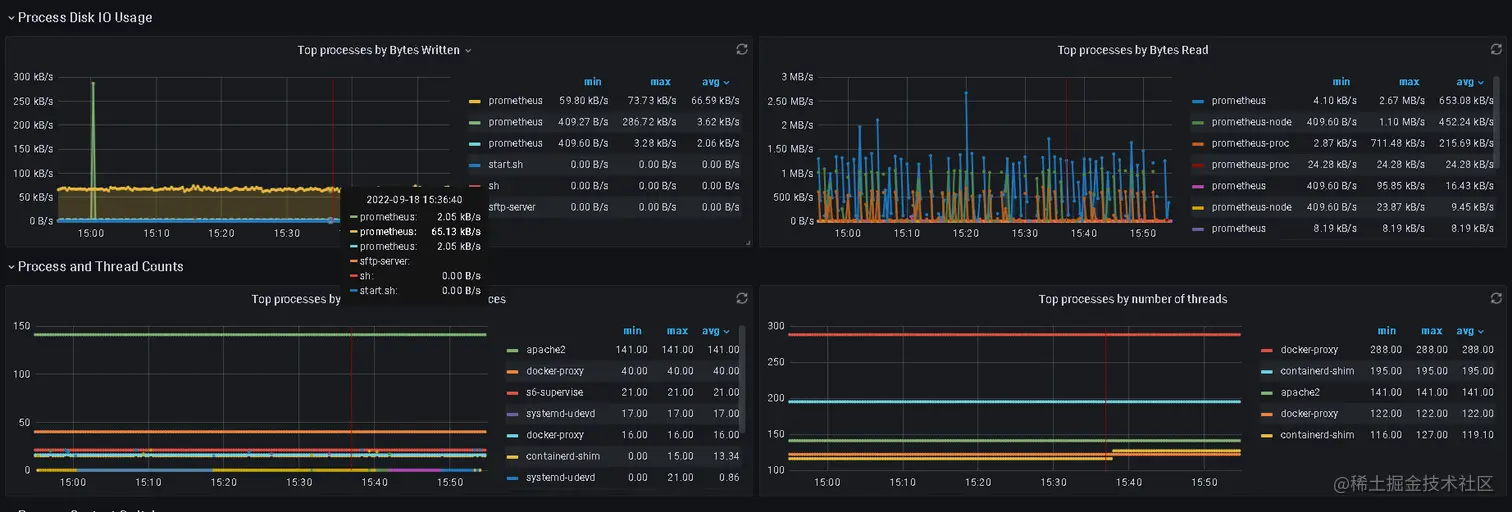Toggle apache2 series in number of processes legend
The height and width of the screenshot is (512, 1512).
point(546,350)
